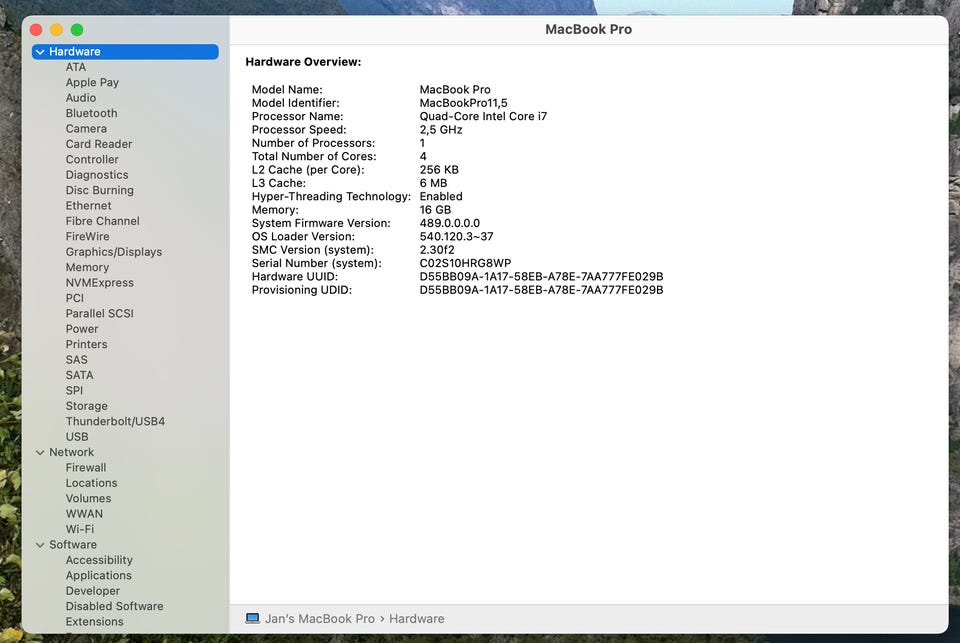This screenshot has height=643, width=960.
Task: Select Thunderbolt/USB4 in the hardware list
Action: point(115,422)
